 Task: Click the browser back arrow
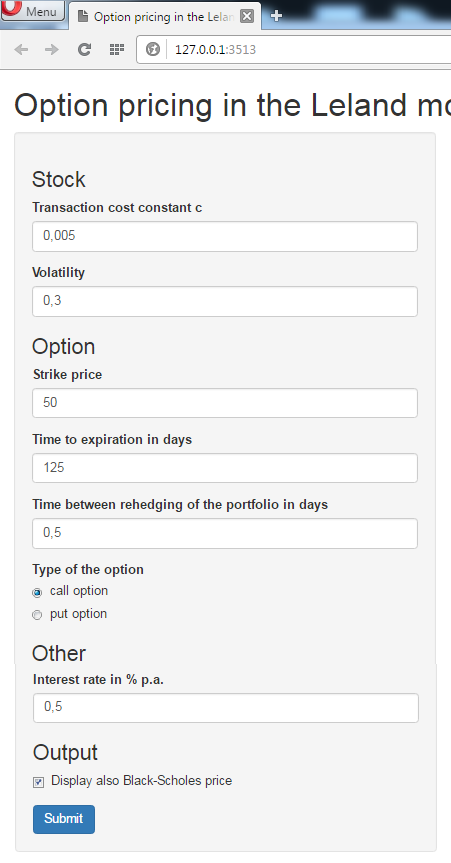pyautogui.click(x=21, y=50)
